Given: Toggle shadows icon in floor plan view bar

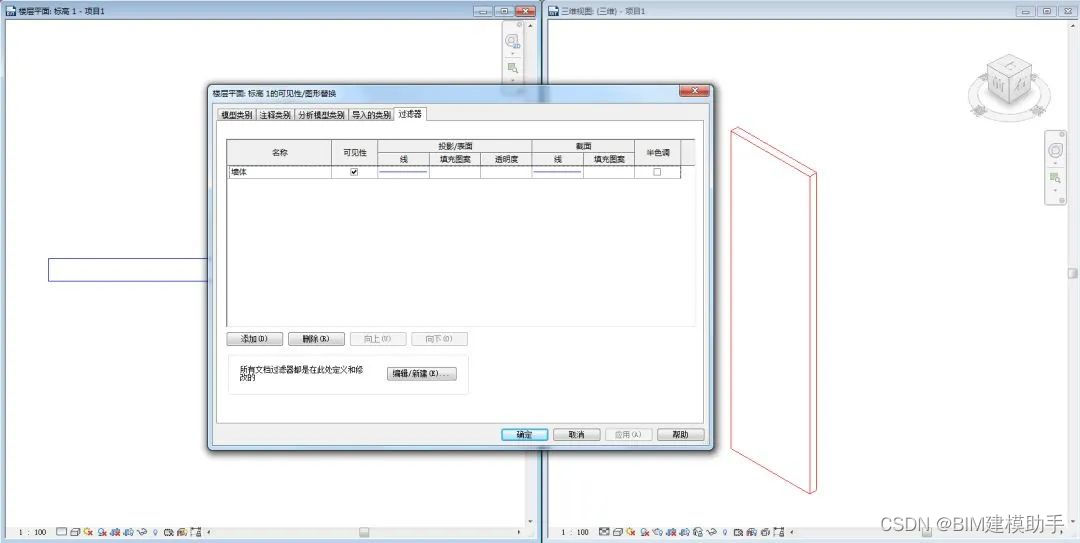Looking at the screenshot, I should click(102, 532).
